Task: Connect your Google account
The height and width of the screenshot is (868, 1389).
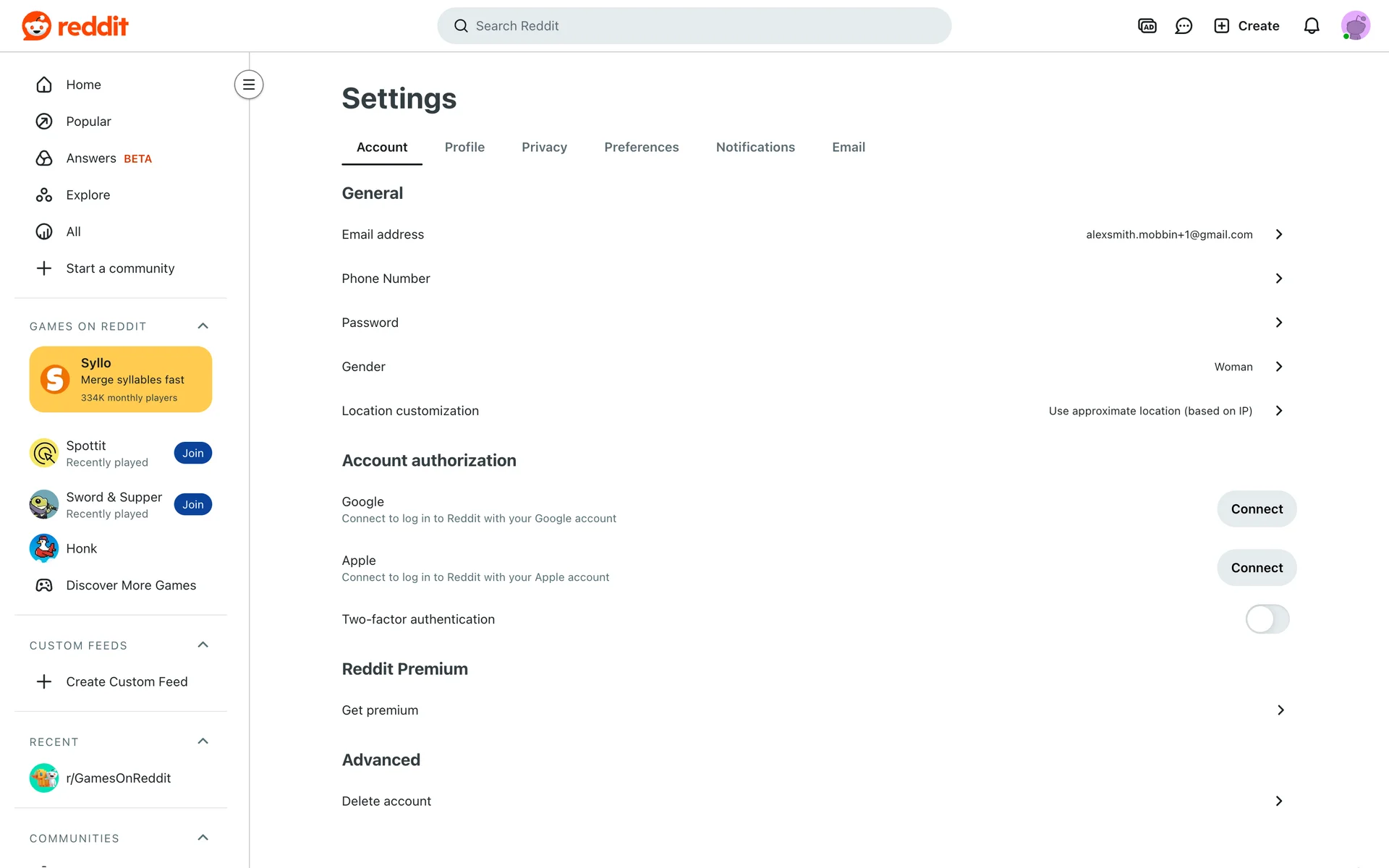Action: click(x=1257, y=509)
